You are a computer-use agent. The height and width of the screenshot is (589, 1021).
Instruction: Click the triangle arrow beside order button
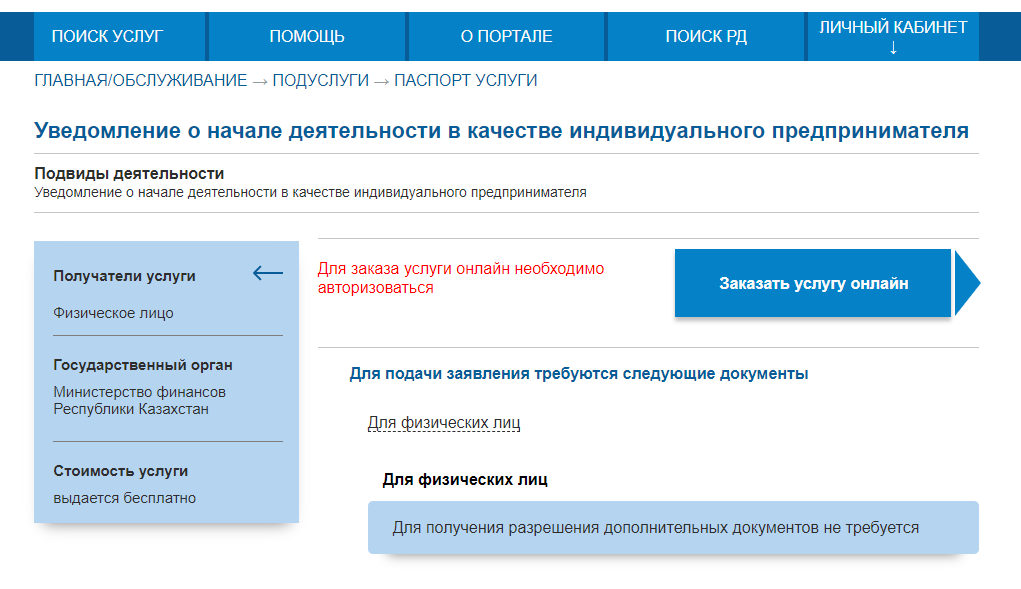coord(968,284)
